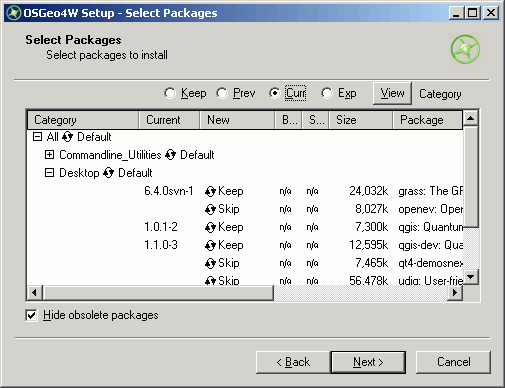This screenshot has height=388, width=505.
Task: Click the Category column header
Action: (x=83, y=120)
